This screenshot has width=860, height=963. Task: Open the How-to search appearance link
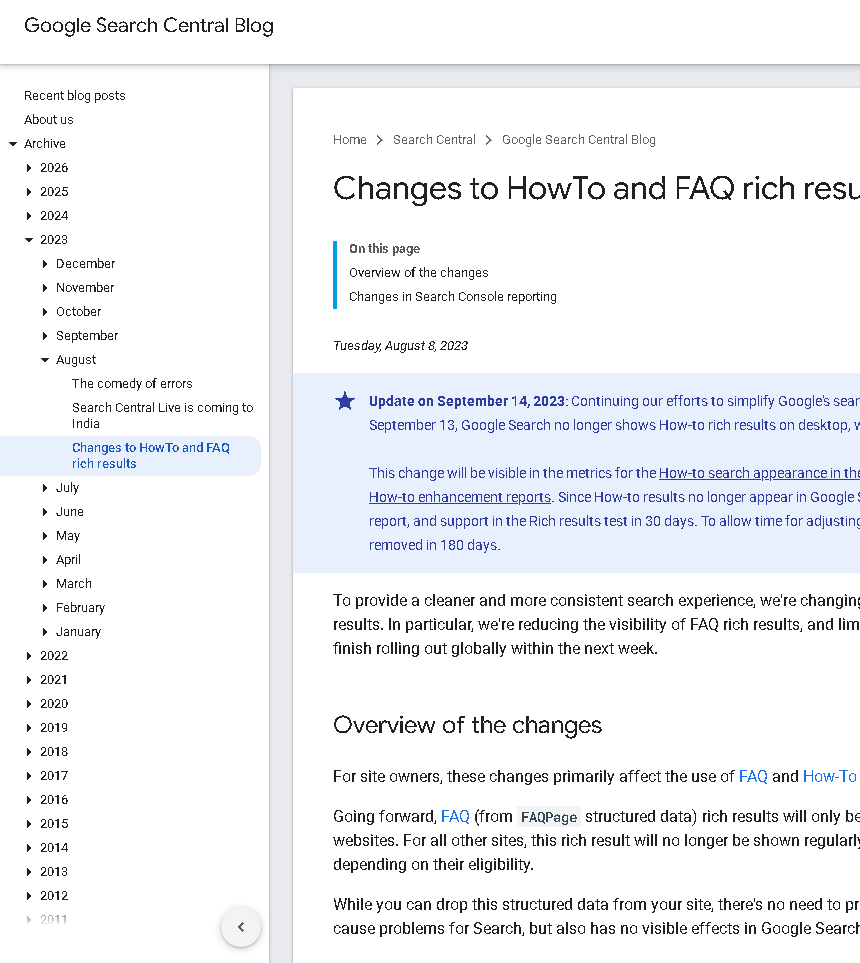tap(759, 473)
